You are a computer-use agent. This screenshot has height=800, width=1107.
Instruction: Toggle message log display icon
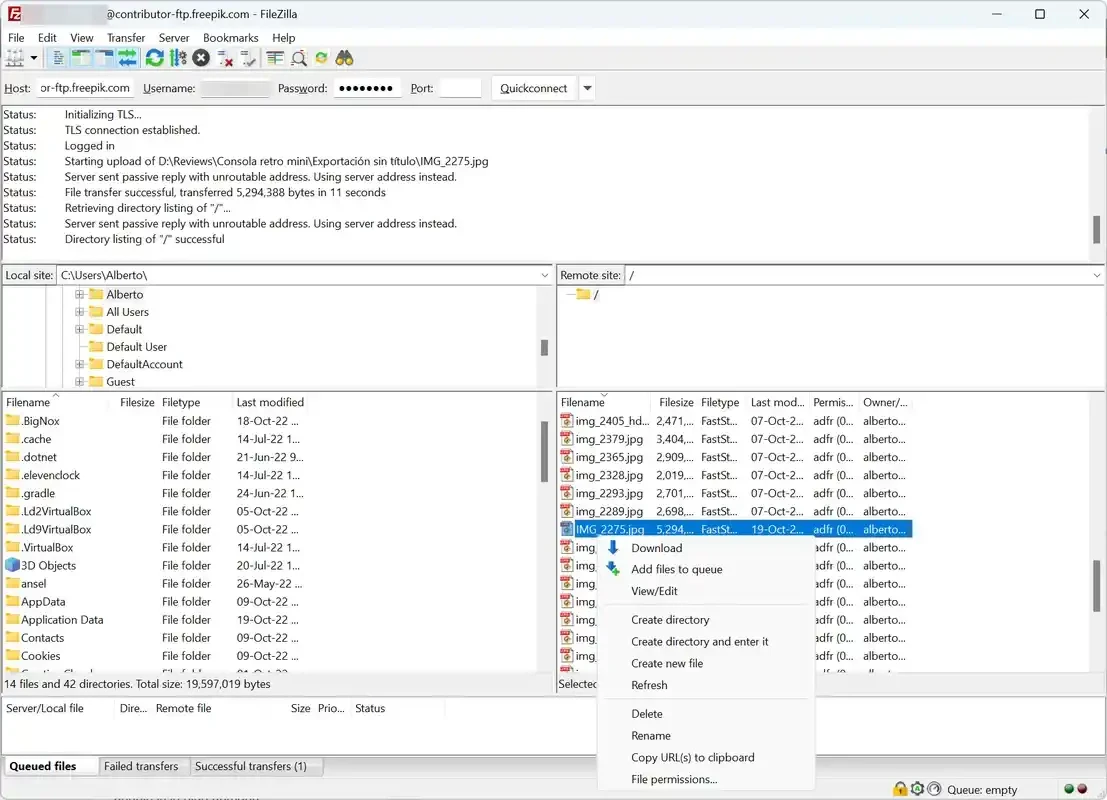[x=58, y=59]
